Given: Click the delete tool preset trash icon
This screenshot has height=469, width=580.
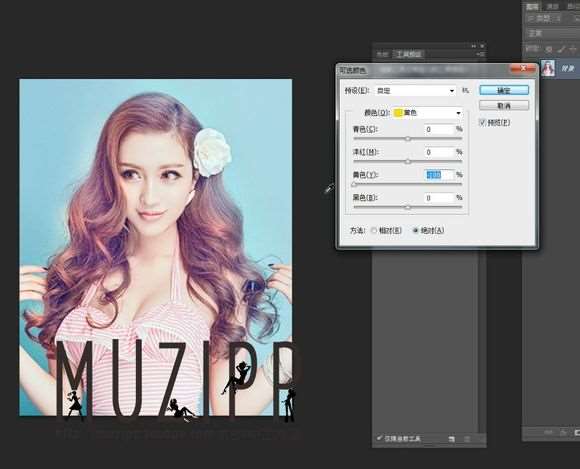Looking at the screenshot, I should pyautogui.click(x=467, y=439).
